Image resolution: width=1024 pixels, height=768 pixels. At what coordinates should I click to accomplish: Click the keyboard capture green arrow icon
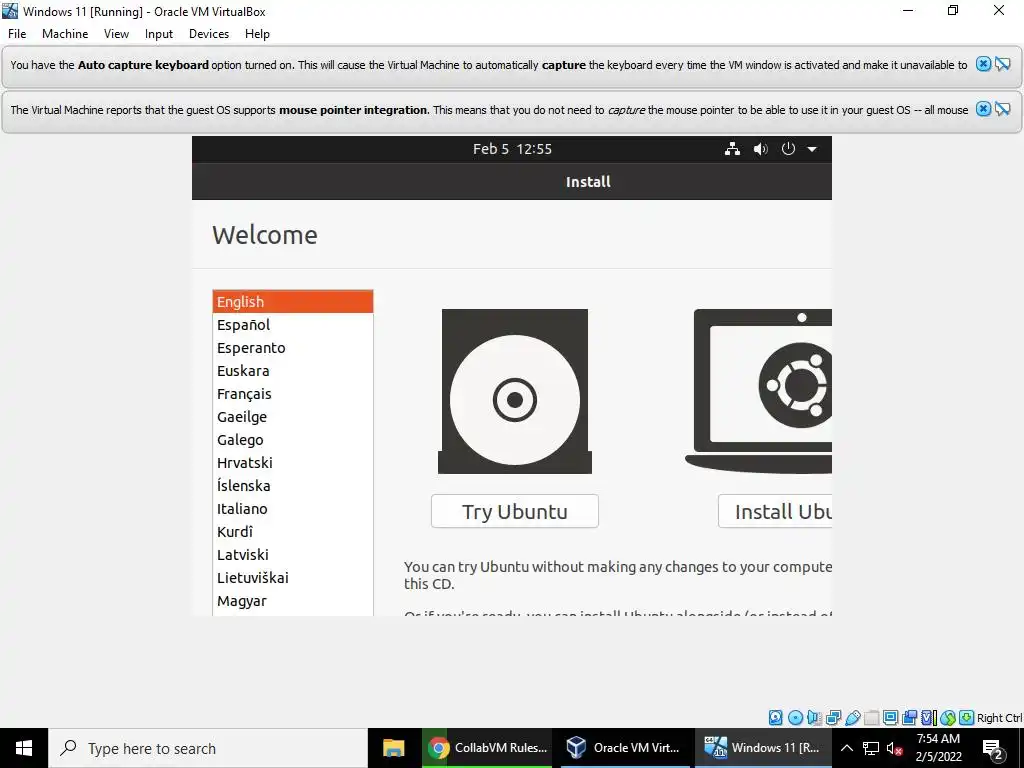(967, 718)
